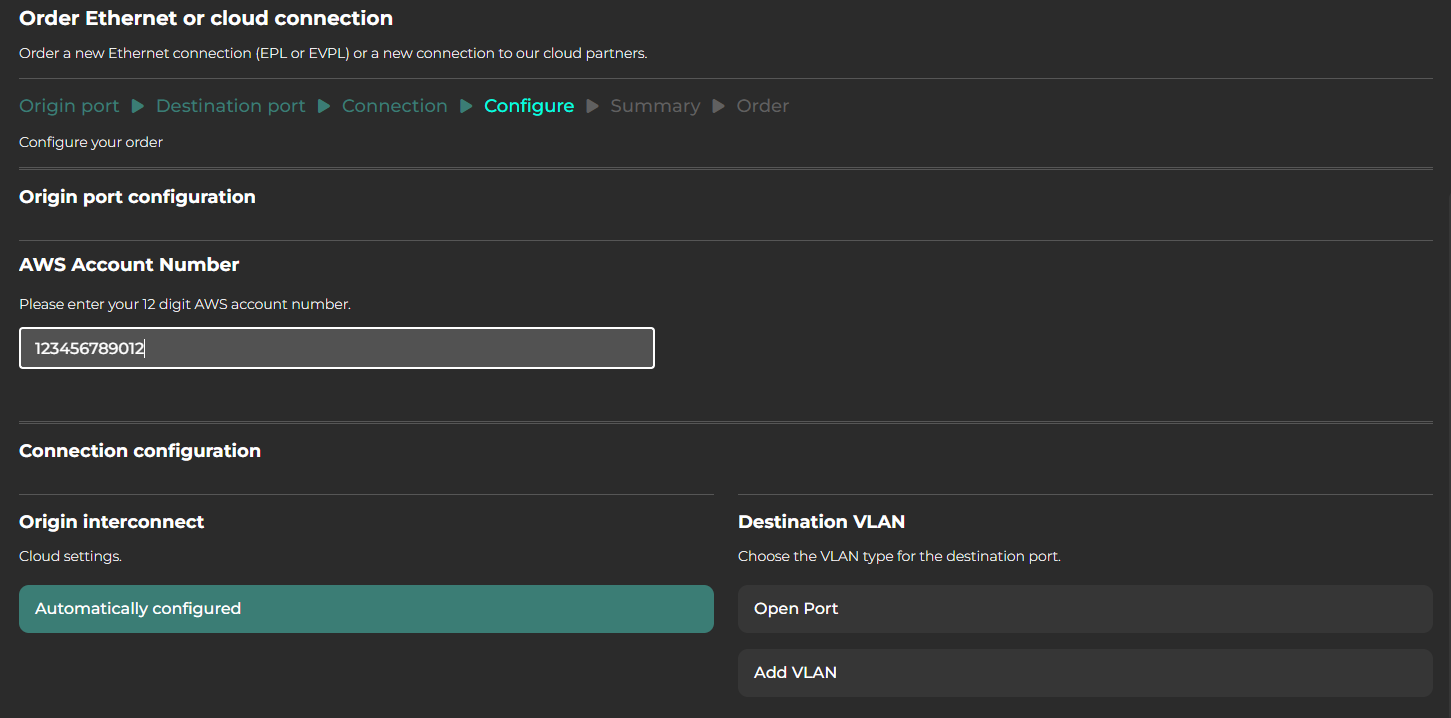Navigate to the Connection step
This screenshot has width=1451, height=718.
pyautogui.click(x=394, y=106)
